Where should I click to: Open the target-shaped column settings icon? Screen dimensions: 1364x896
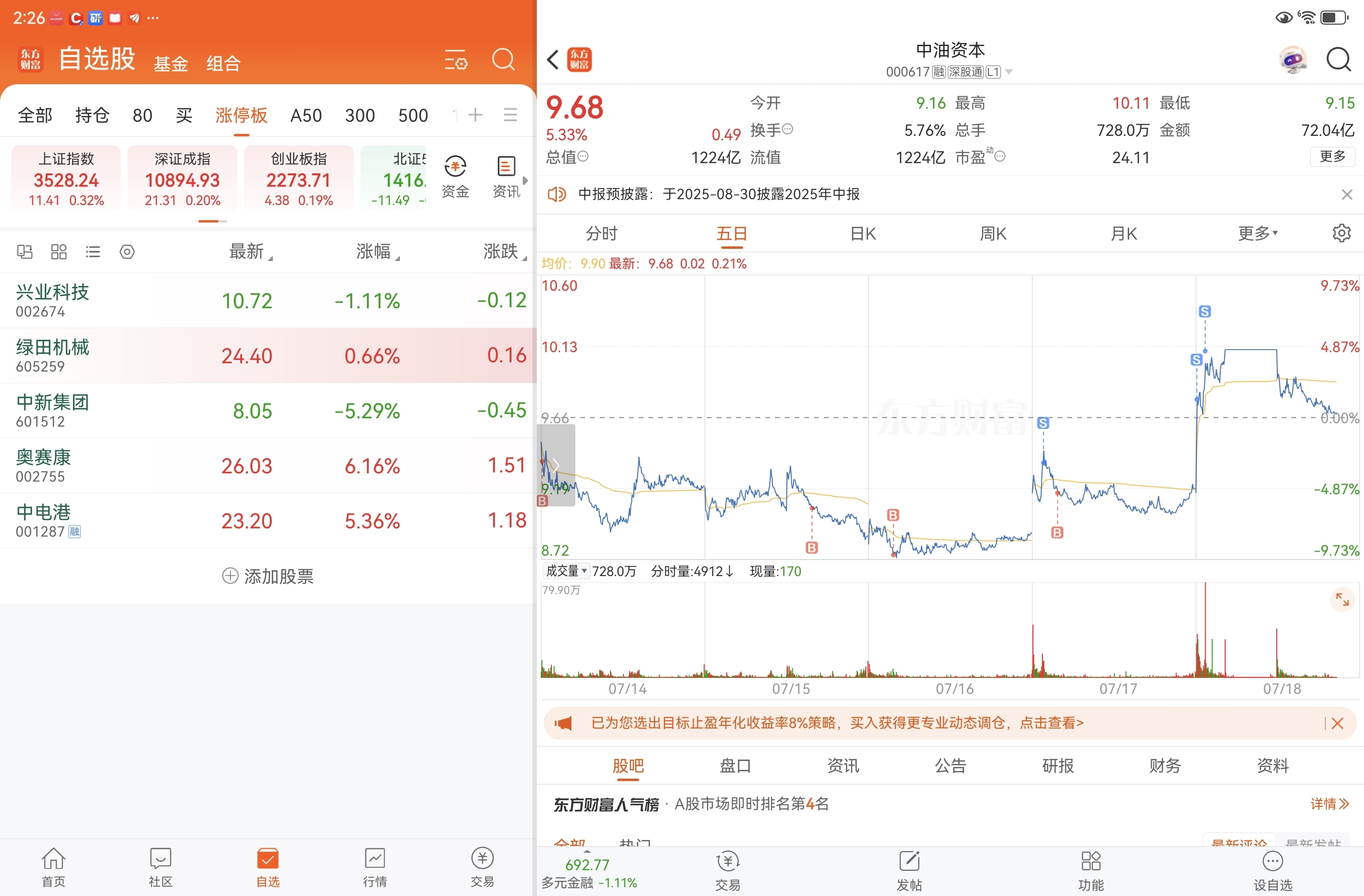click(127, 251)
